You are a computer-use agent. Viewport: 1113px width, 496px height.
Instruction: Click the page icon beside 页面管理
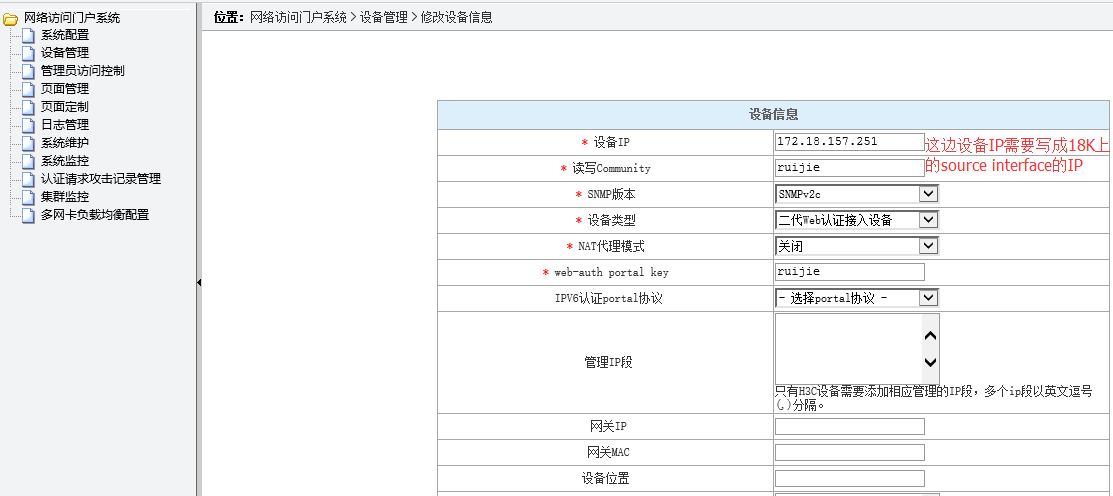coord(28,89)
